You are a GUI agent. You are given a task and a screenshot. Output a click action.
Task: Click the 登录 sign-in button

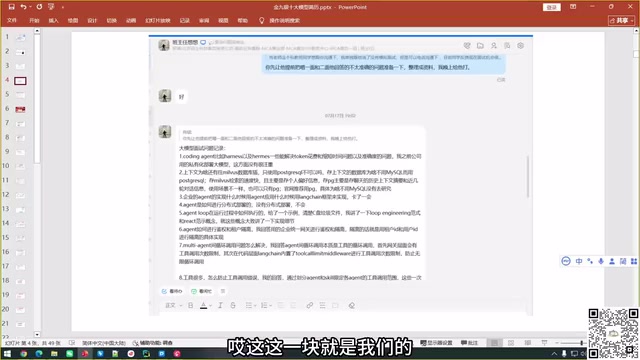tap(551, 7)
